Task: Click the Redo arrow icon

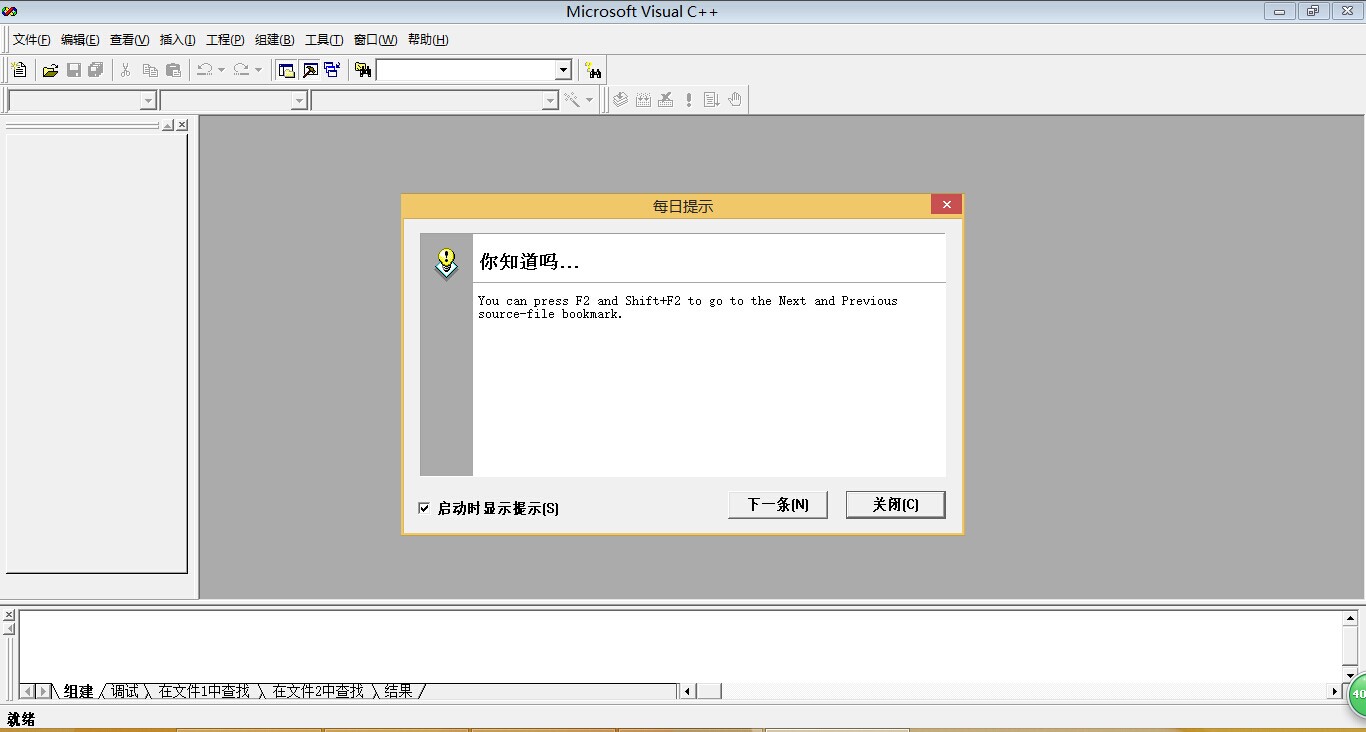Action: tap(241, 70)
